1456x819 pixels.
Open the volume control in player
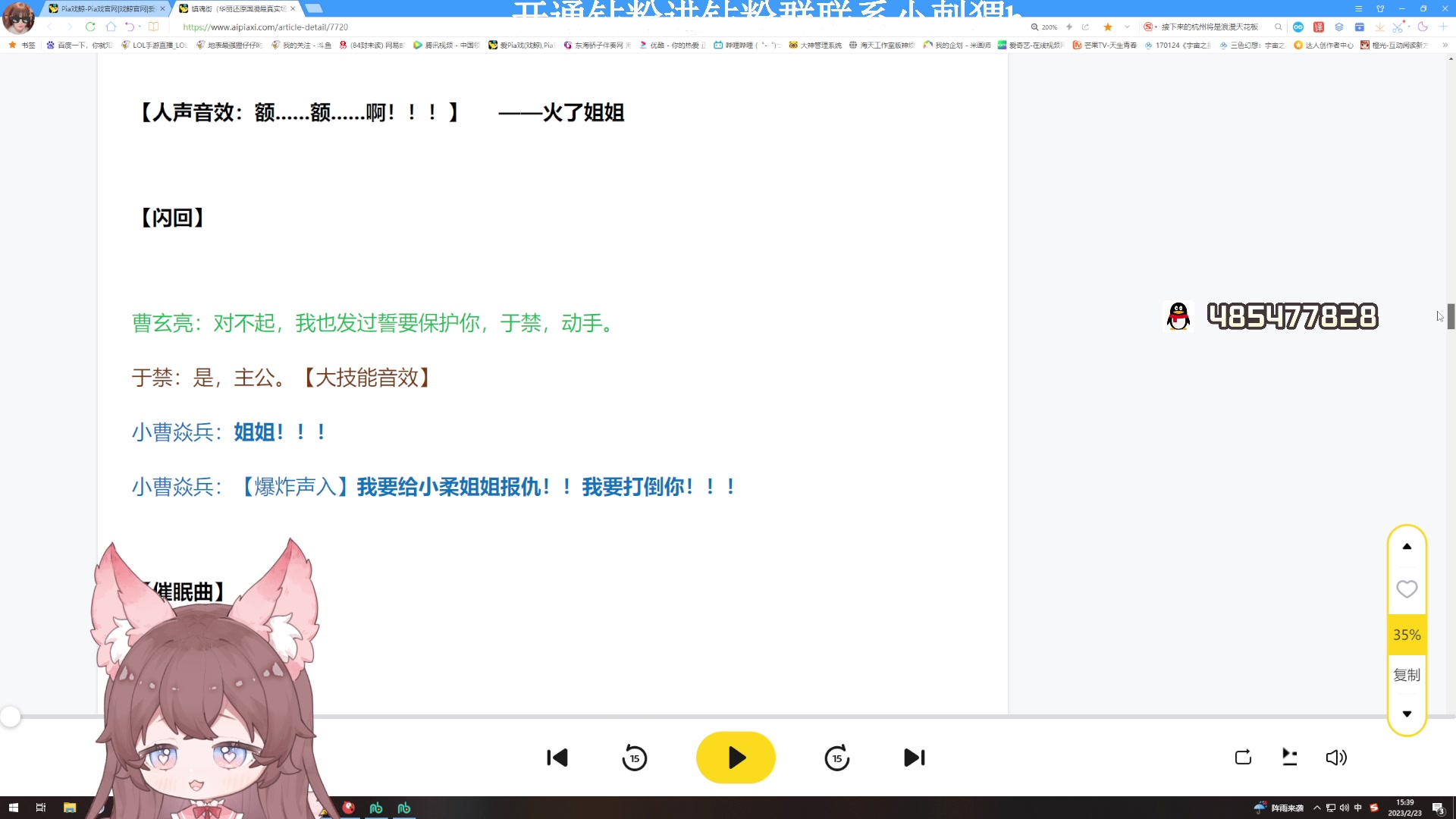1337,757
